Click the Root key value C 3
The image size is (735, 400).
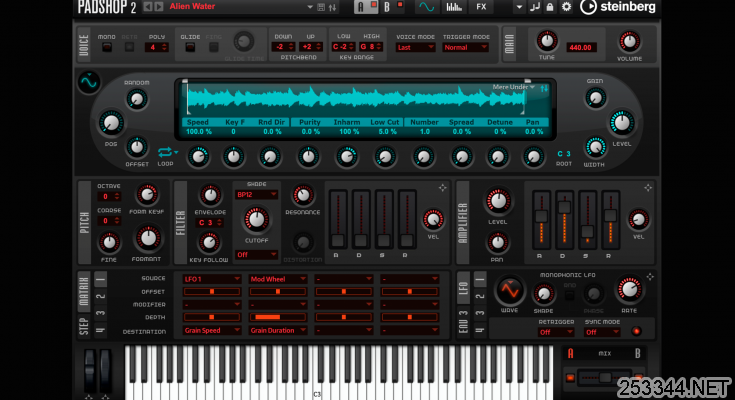(564, 153)
